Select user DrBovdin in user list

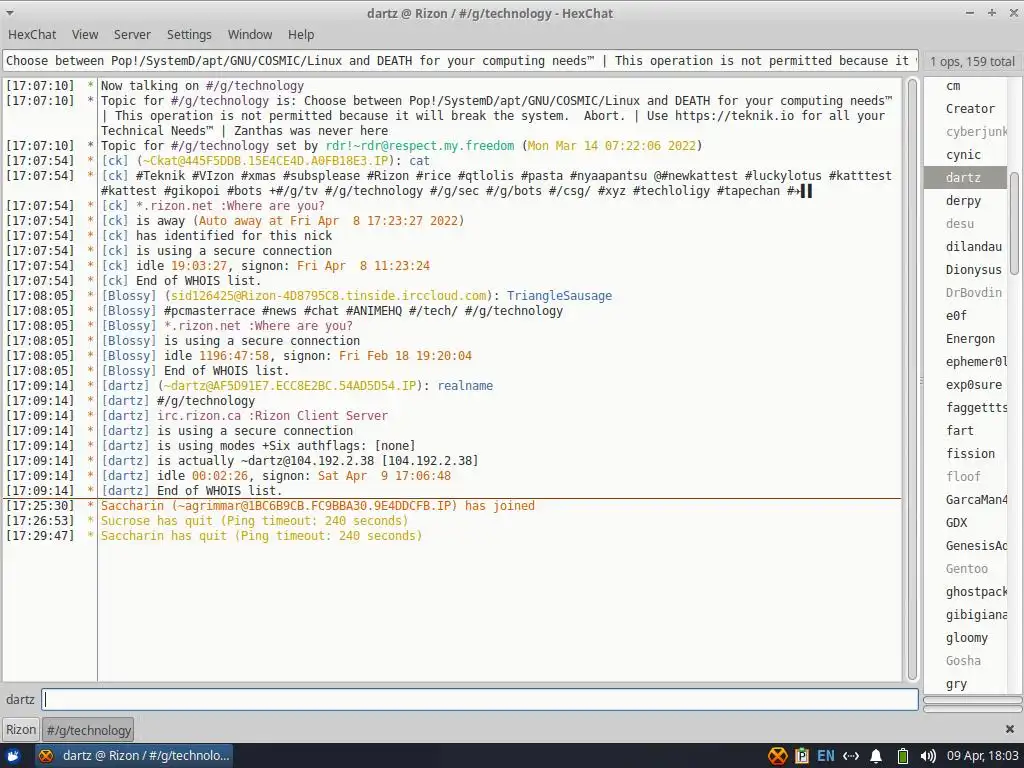973,293
